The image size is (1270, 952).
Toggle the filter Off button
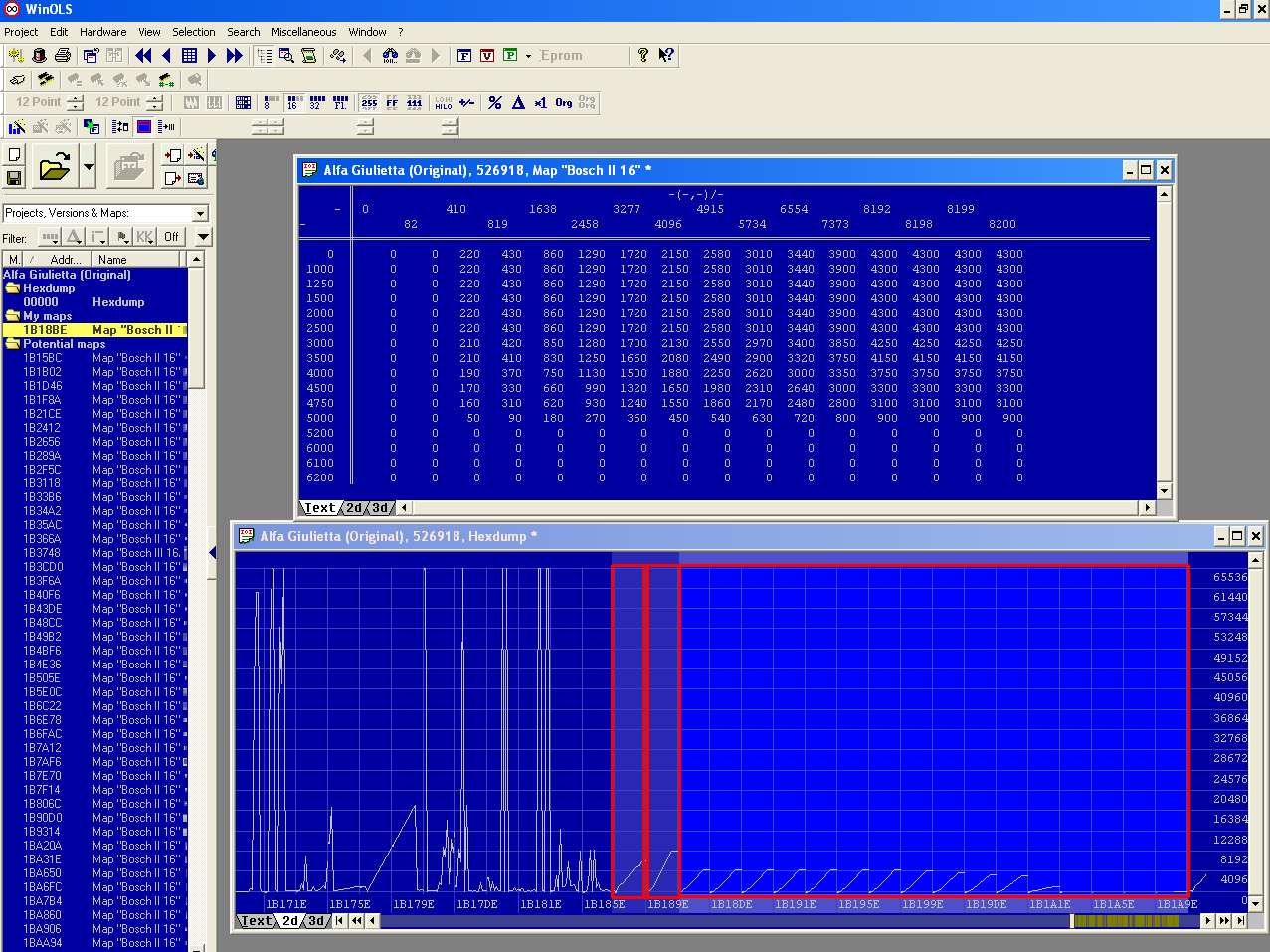coord(172,237)
